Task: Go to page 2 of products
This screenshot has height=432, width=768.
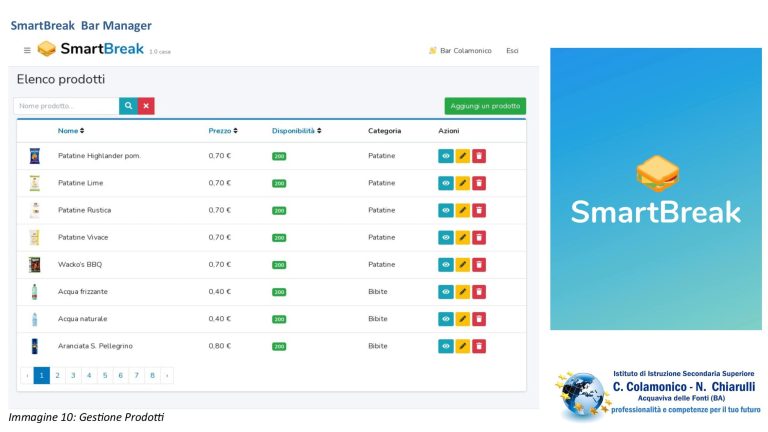Action: pos(57,376)
